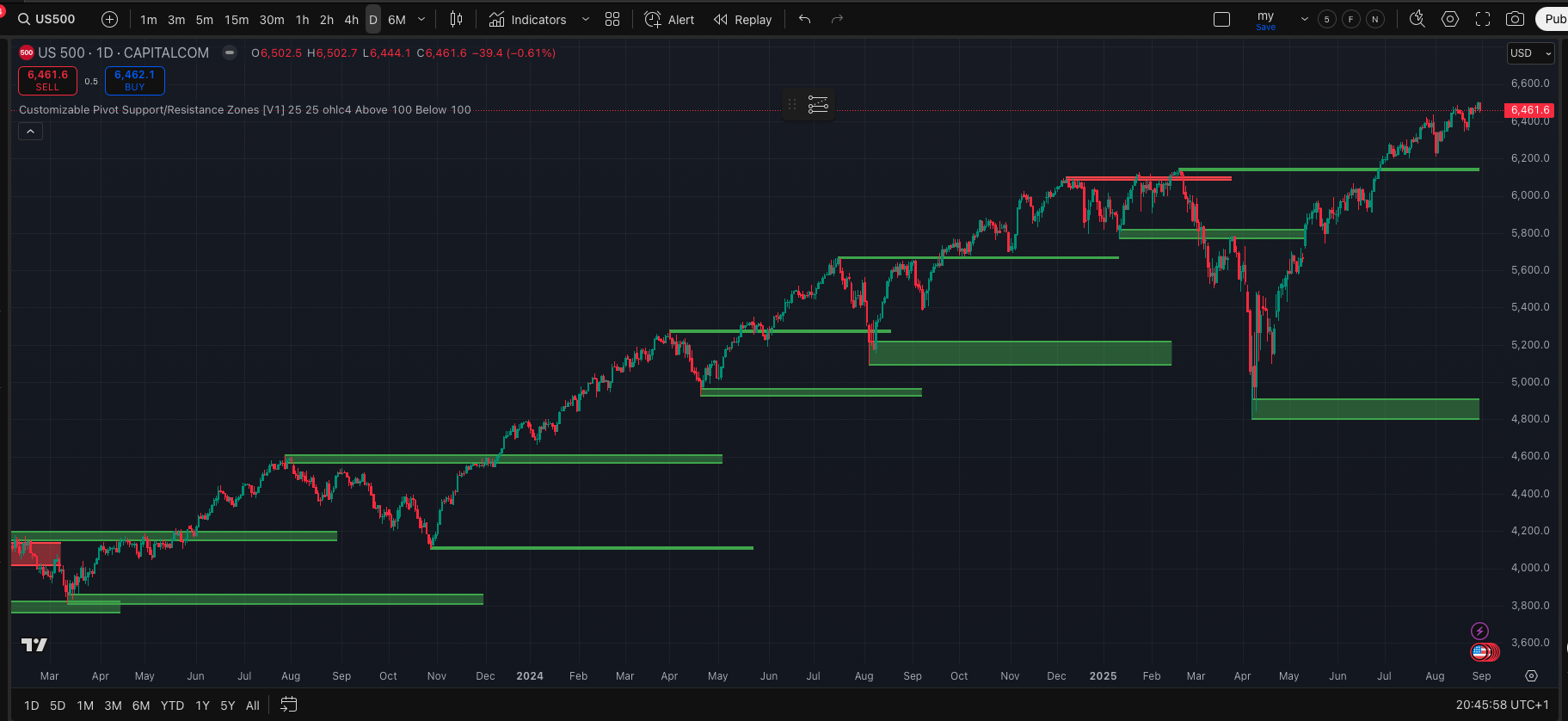The width and height of the screenshot is (1568, 721).
Task: Select the 3m timeframe
Action: [176, 19]
